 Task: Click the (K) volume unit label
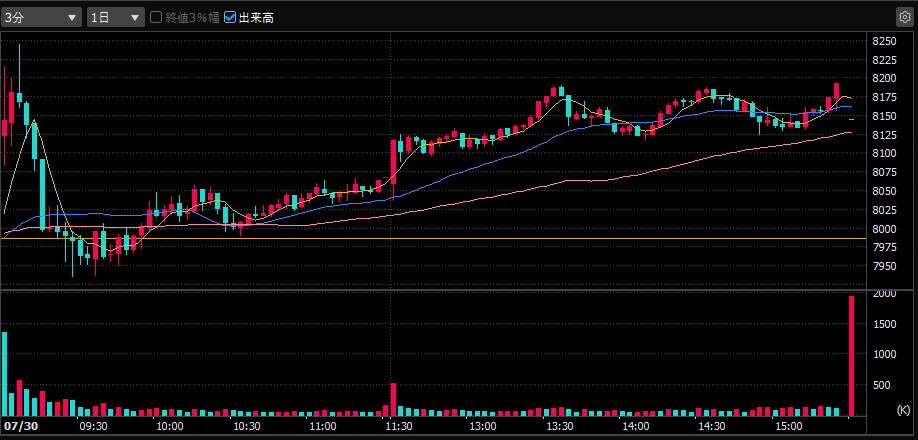tap(903, 410)
